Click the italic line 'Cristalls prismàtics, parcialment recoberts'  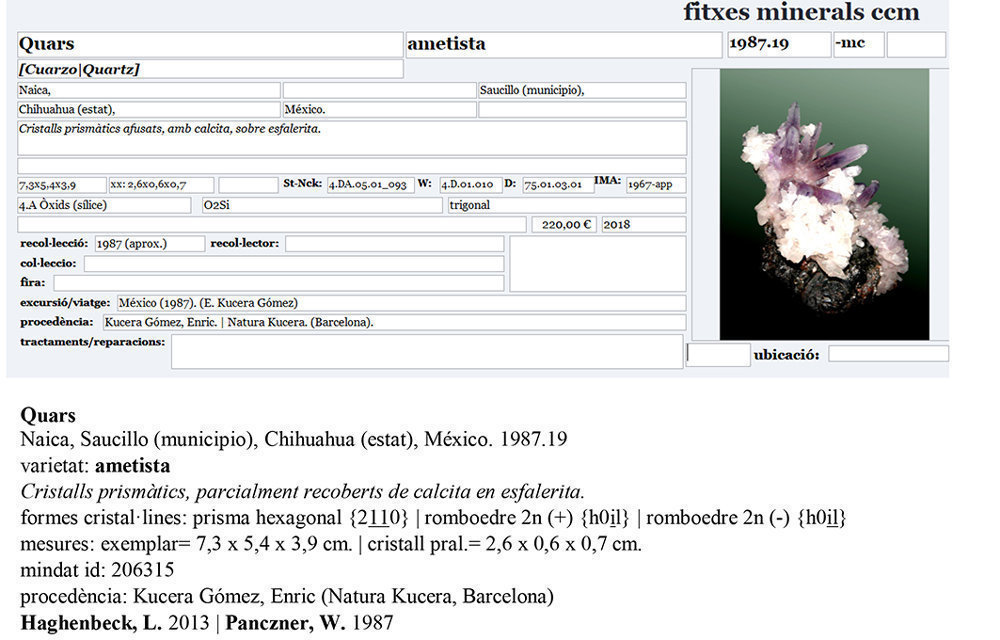[x=302, y=491]
